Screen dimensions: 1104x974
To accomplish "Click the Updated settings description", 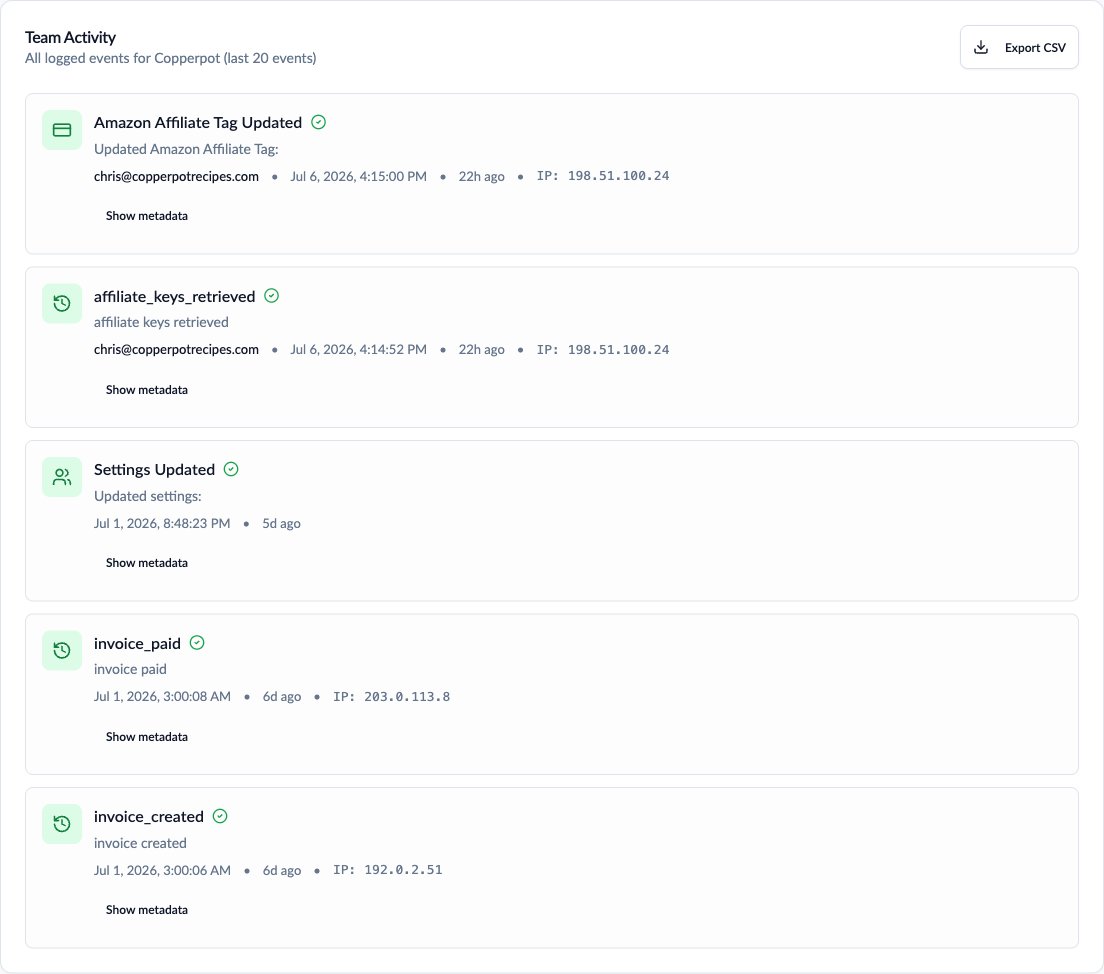I will tap(148, 497).
